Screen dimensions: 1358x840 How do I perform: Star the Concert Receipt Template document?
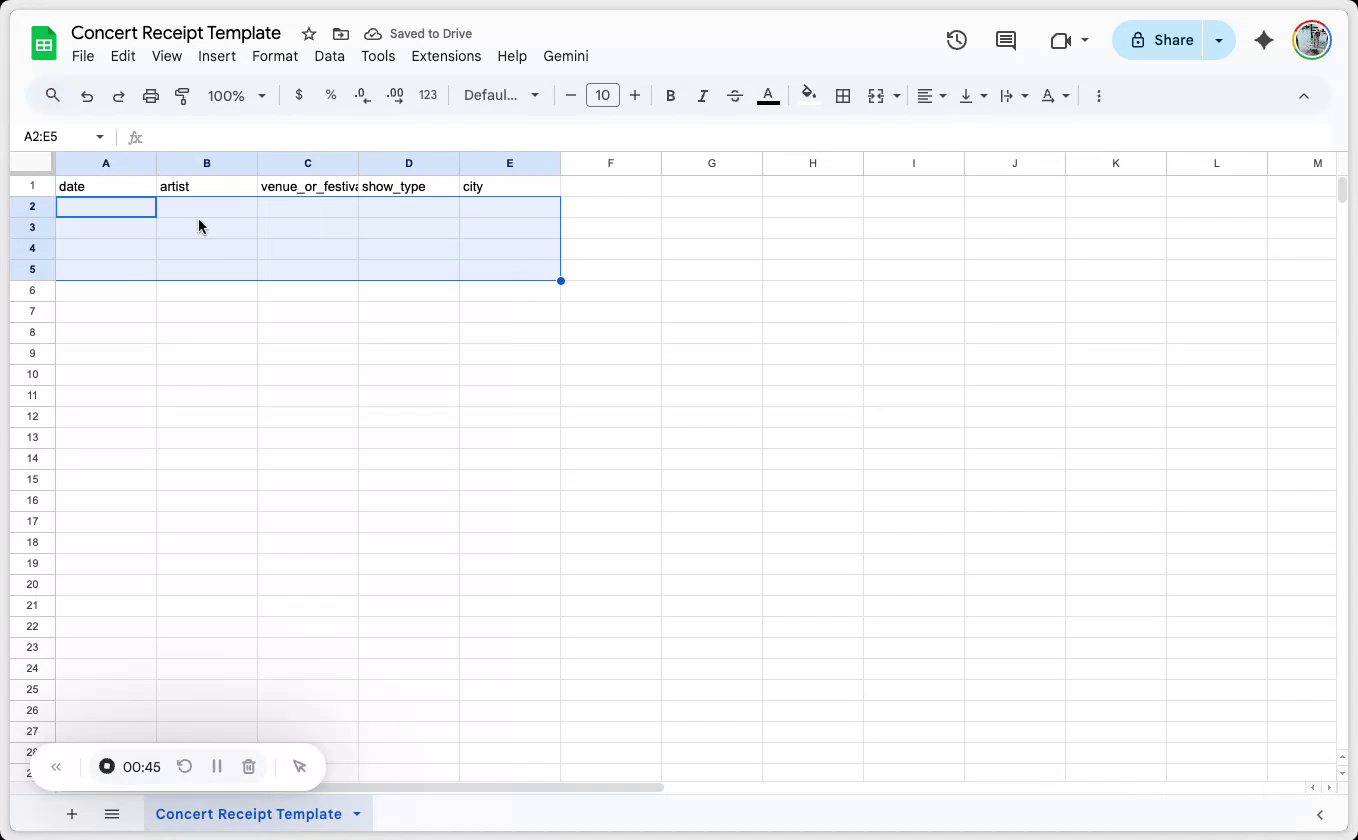point(309,34)
